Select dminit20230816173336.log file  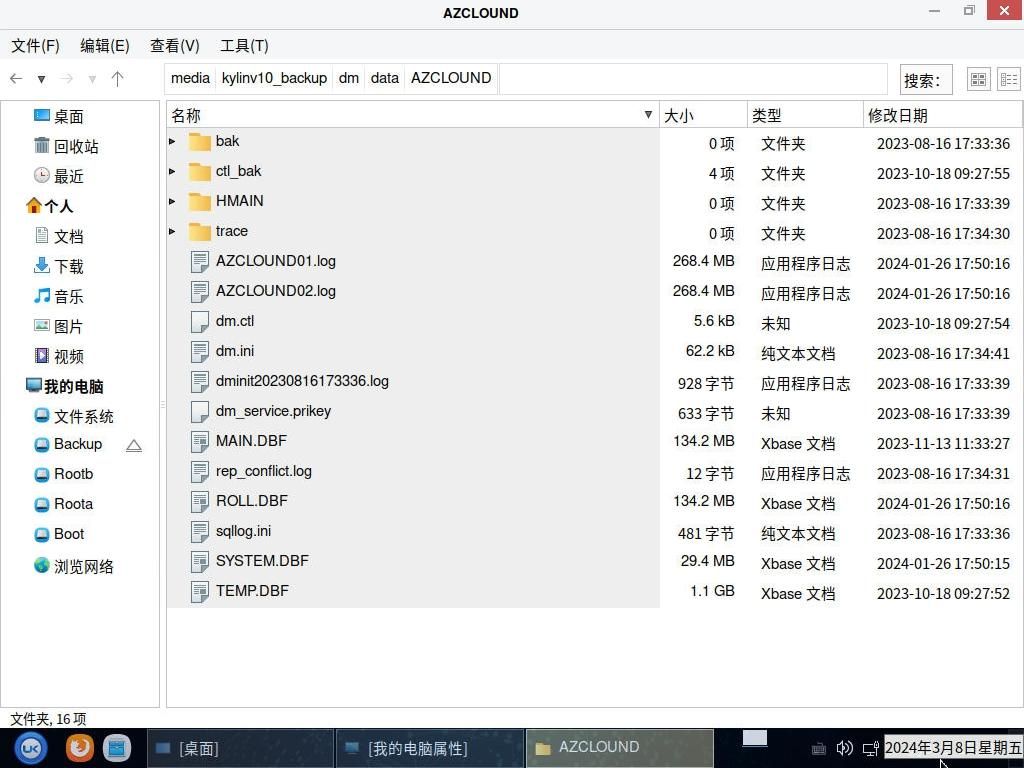[x=302, y=381]
